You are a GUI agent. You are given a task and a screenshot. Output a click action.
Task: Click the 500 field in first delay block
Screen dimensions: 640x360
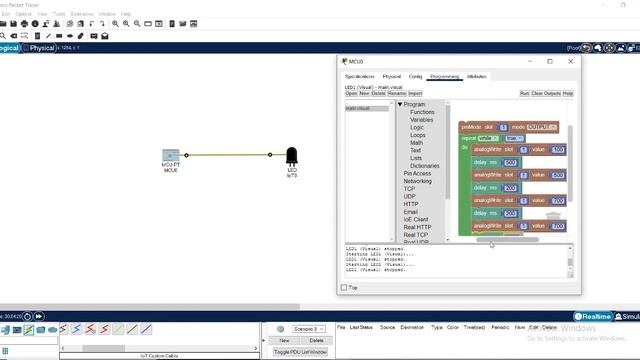pos(510,163)
